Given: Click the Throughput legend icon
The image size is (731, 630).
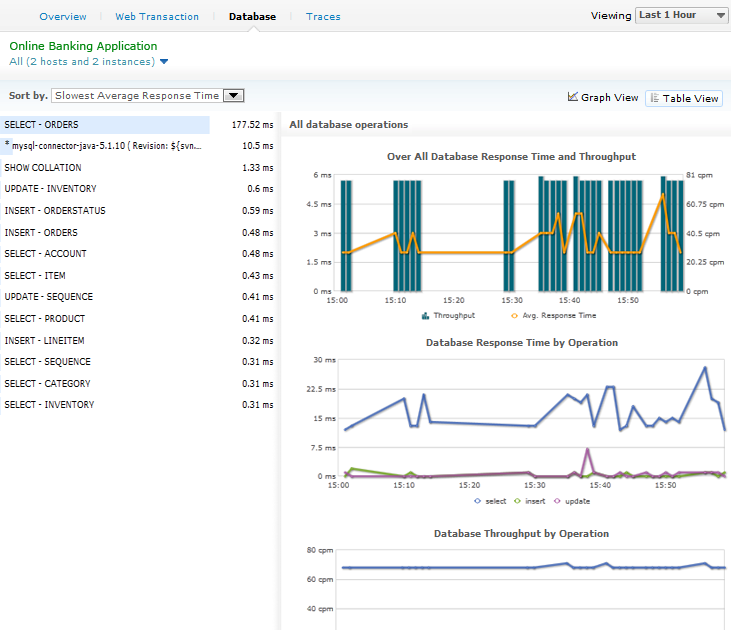Looking at the screenshot, I should click(426, 315).
